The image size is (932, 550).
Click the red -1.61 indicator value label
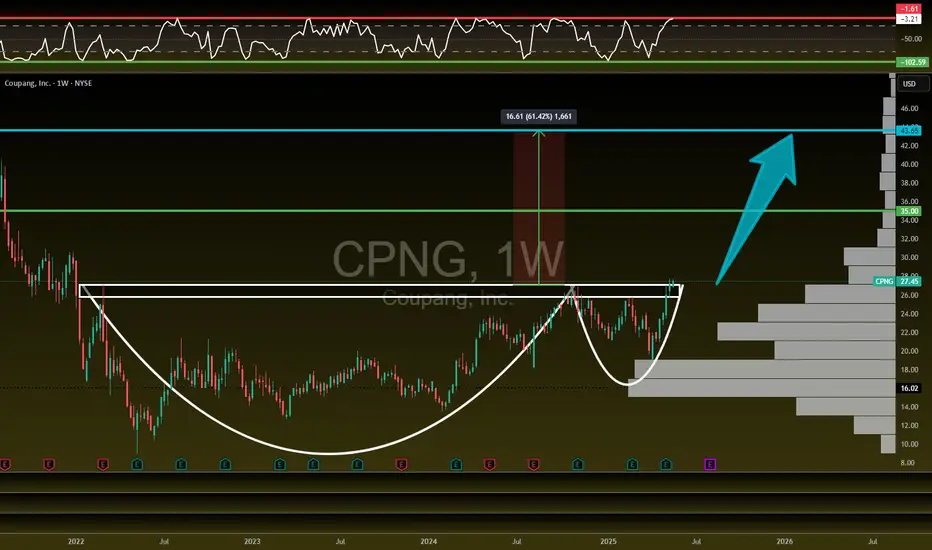point(909,9)
